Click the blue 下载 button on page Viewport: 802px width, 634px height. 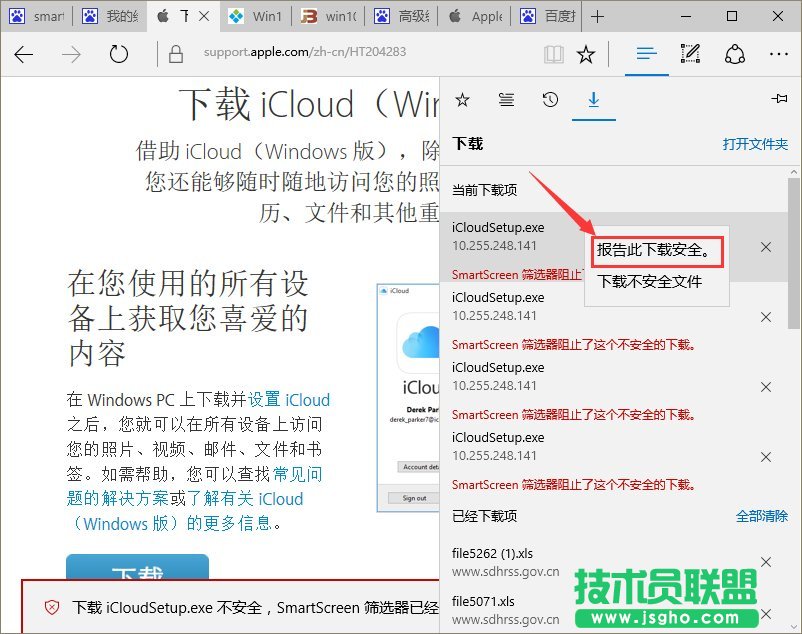coord(138,567)
